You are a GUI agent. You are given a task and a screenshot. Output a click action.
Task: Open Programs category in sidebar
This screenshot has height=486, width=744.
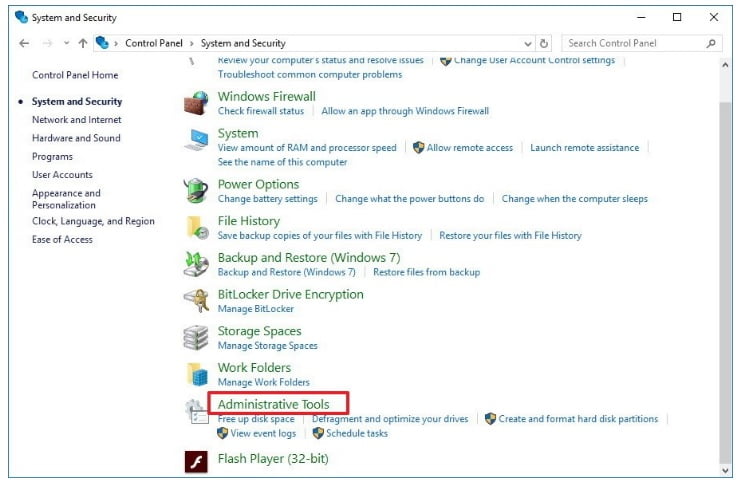(x=52, y=157)
